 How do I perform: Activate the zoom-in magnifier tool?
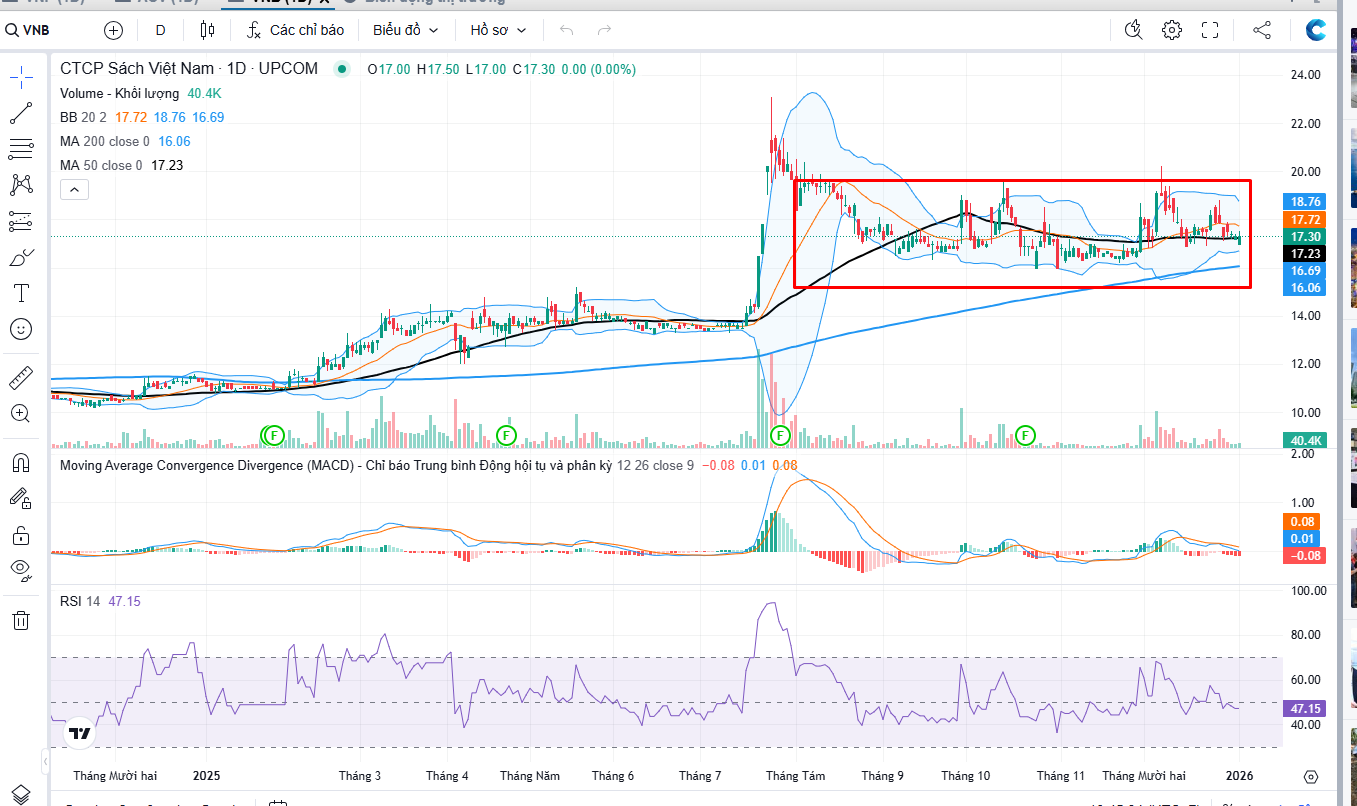pyautogui.click(x=21, y=413)
